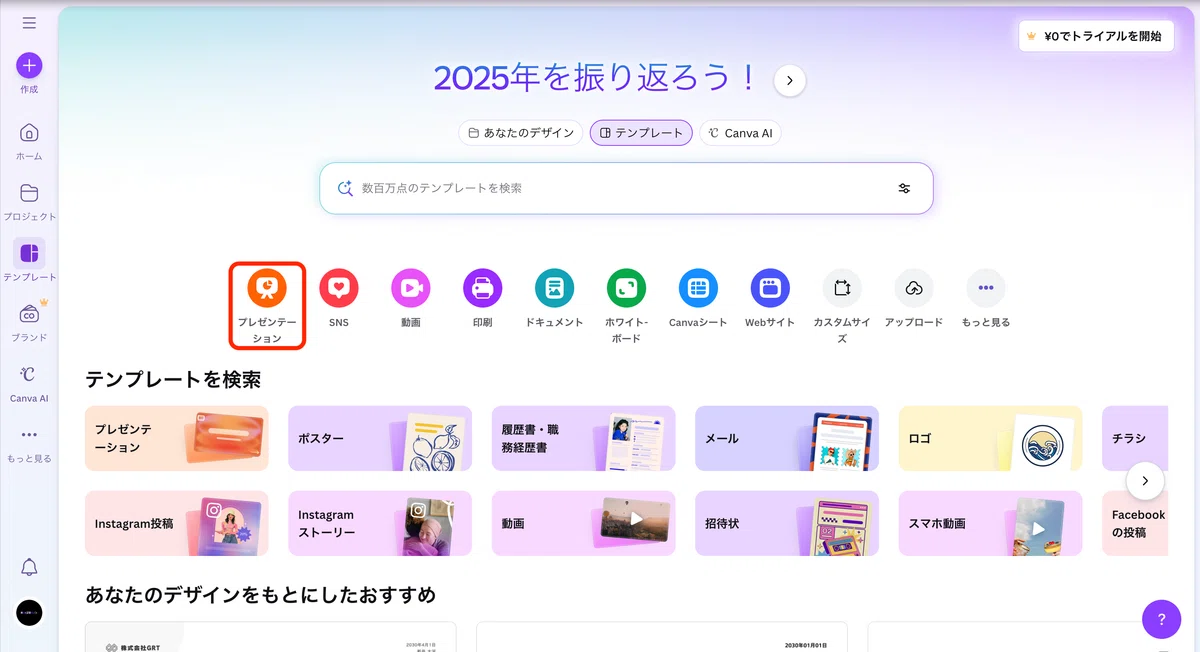Open the purple help question button

(1161, 619)
